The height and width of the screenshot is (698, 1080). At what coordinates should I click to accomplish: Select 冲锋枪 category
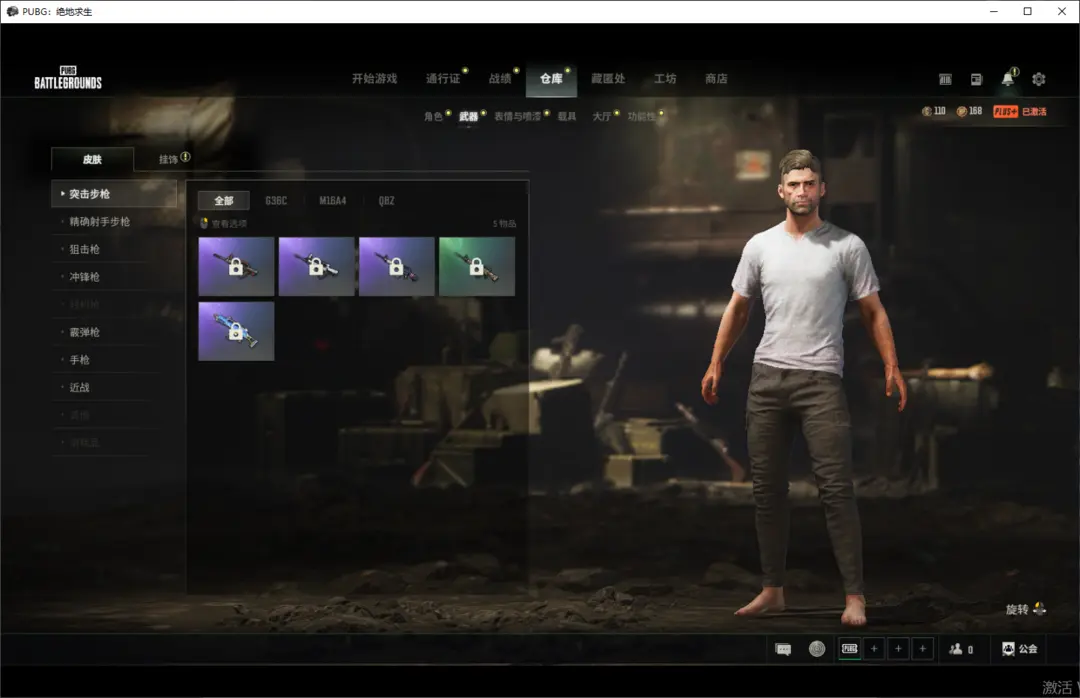point(85,276)
